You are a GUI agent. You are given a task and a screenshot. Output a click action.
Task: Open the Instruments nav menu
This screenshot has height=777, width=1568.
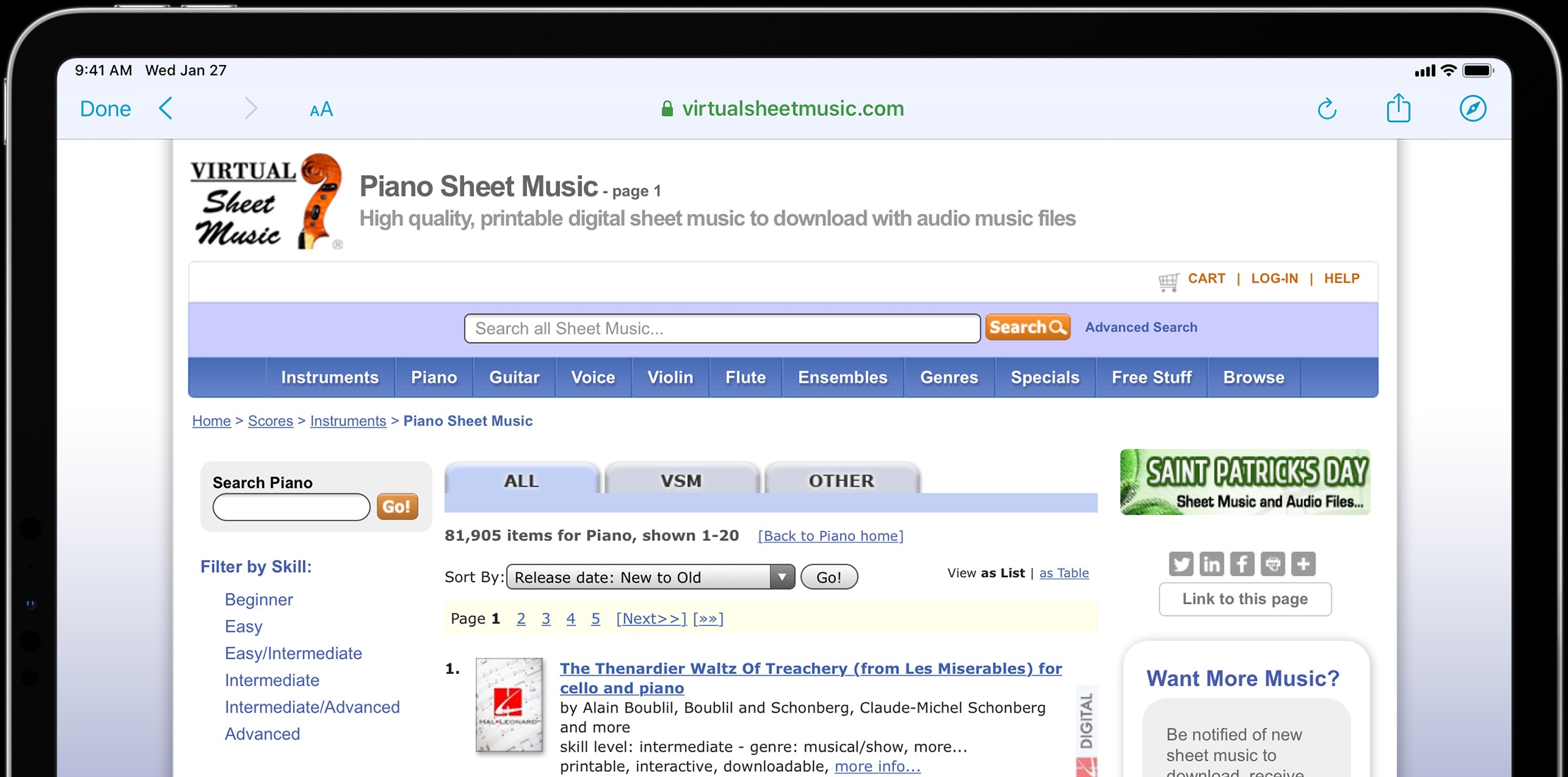pos(330,377)
